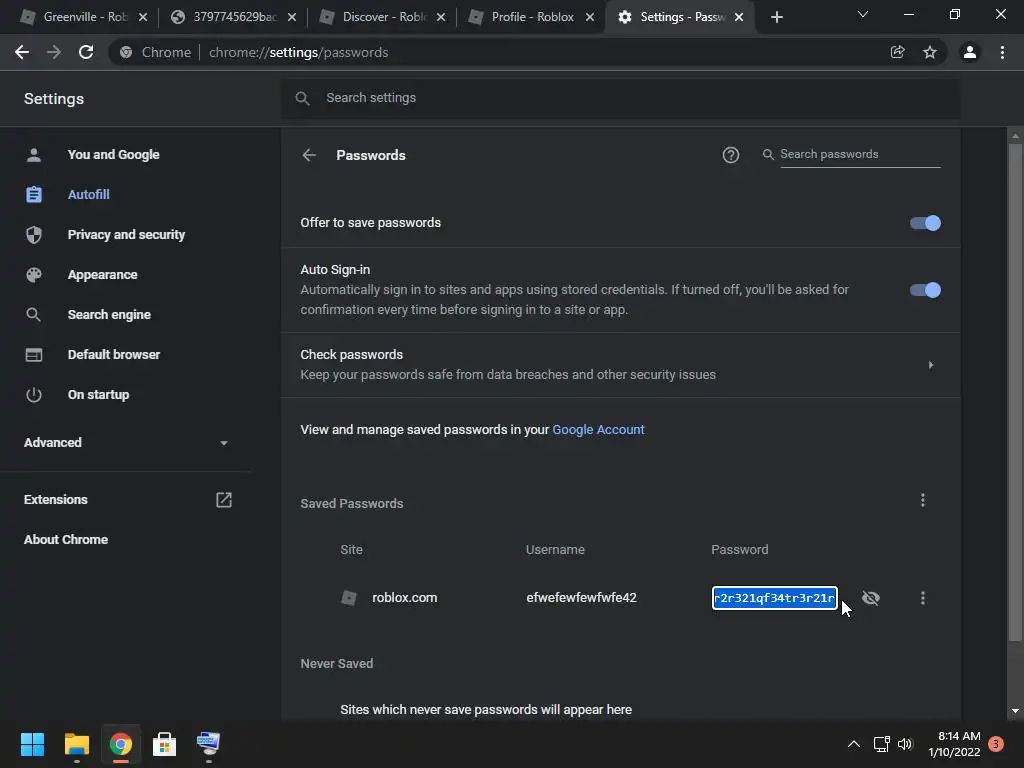
Task: Click the tab search chevron in title bar
Action: (863, 14)
